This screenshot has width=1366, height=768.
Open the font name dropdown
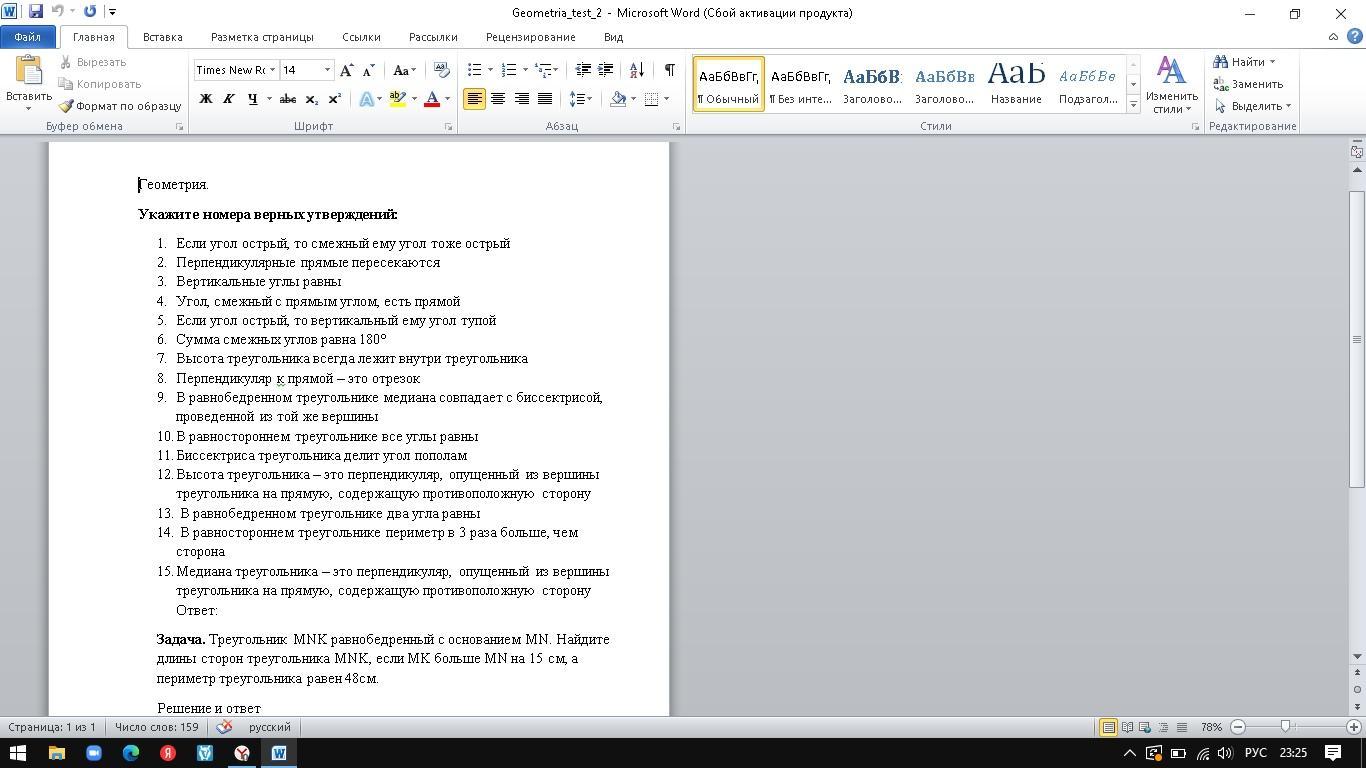(272, 70)
